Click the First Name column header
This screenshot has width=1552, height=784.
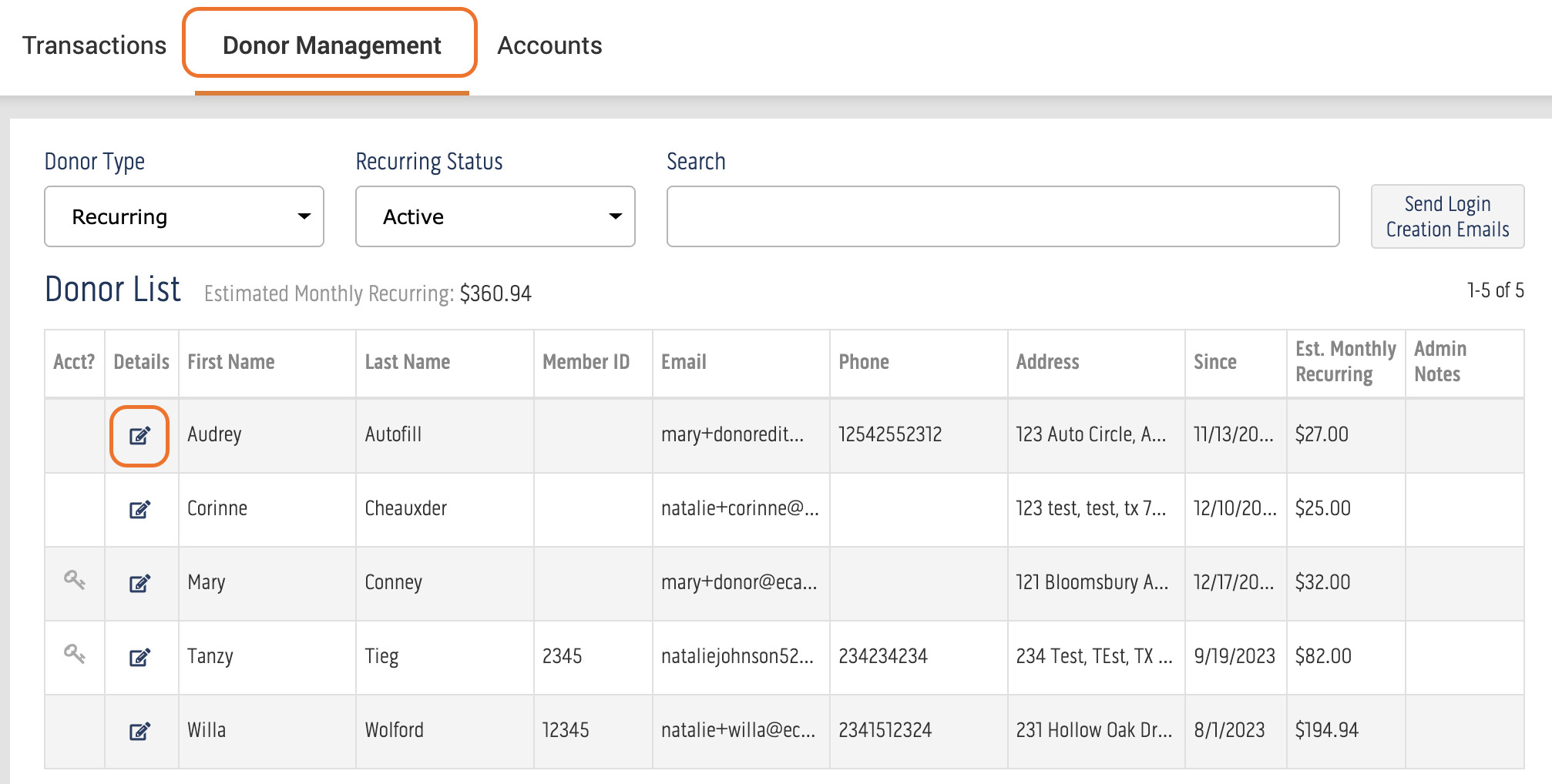click(x=231, y=362)
